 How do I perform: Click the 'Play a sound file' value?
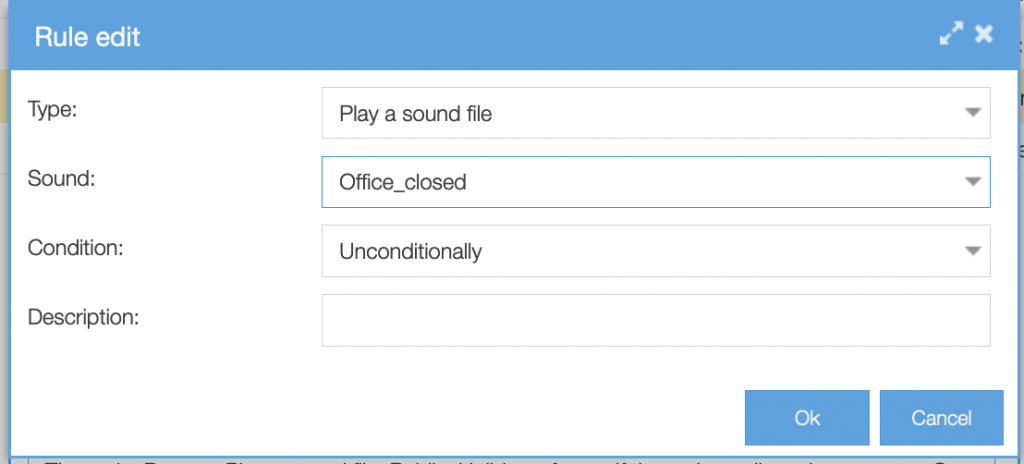tap(416, 114)
